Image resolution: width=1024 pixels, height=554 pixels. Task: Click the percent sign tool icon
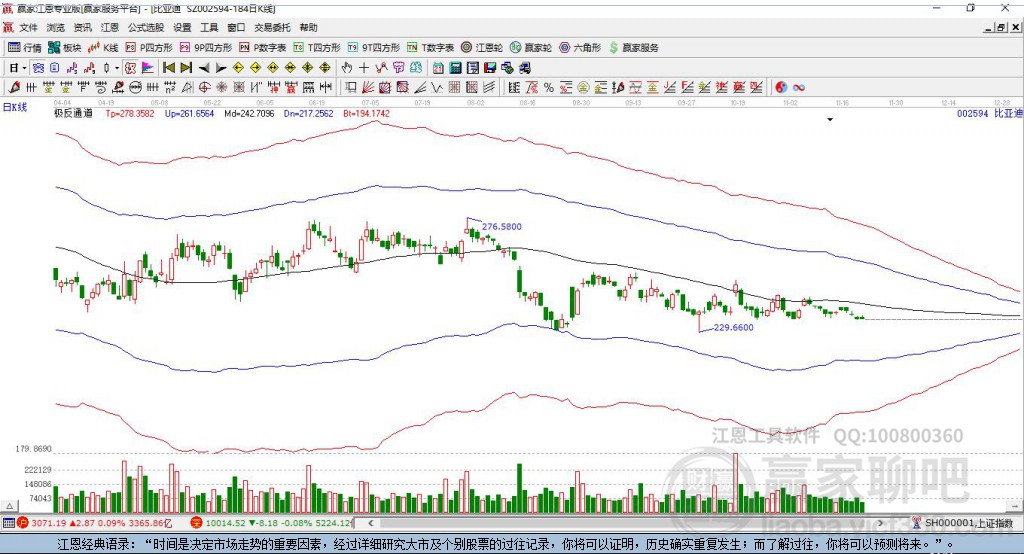pos(549,87)
